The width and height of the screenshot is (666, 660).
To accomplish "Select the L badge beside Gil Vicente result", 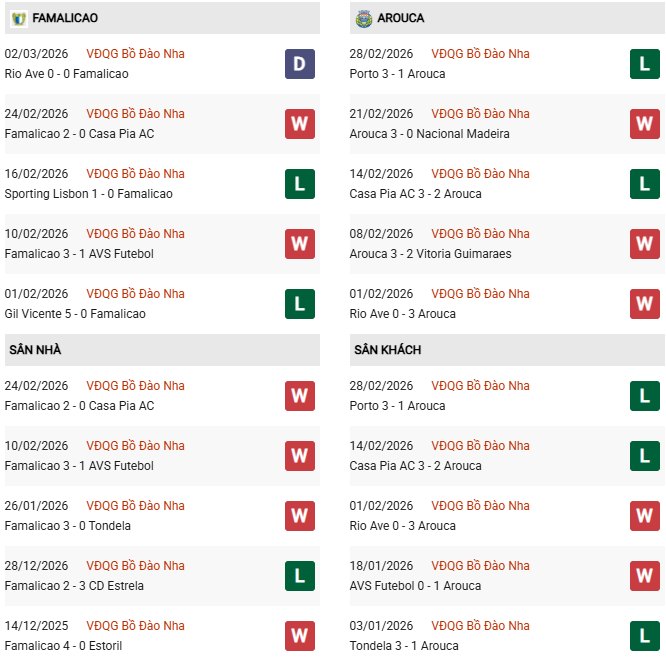I will point(299,304).
